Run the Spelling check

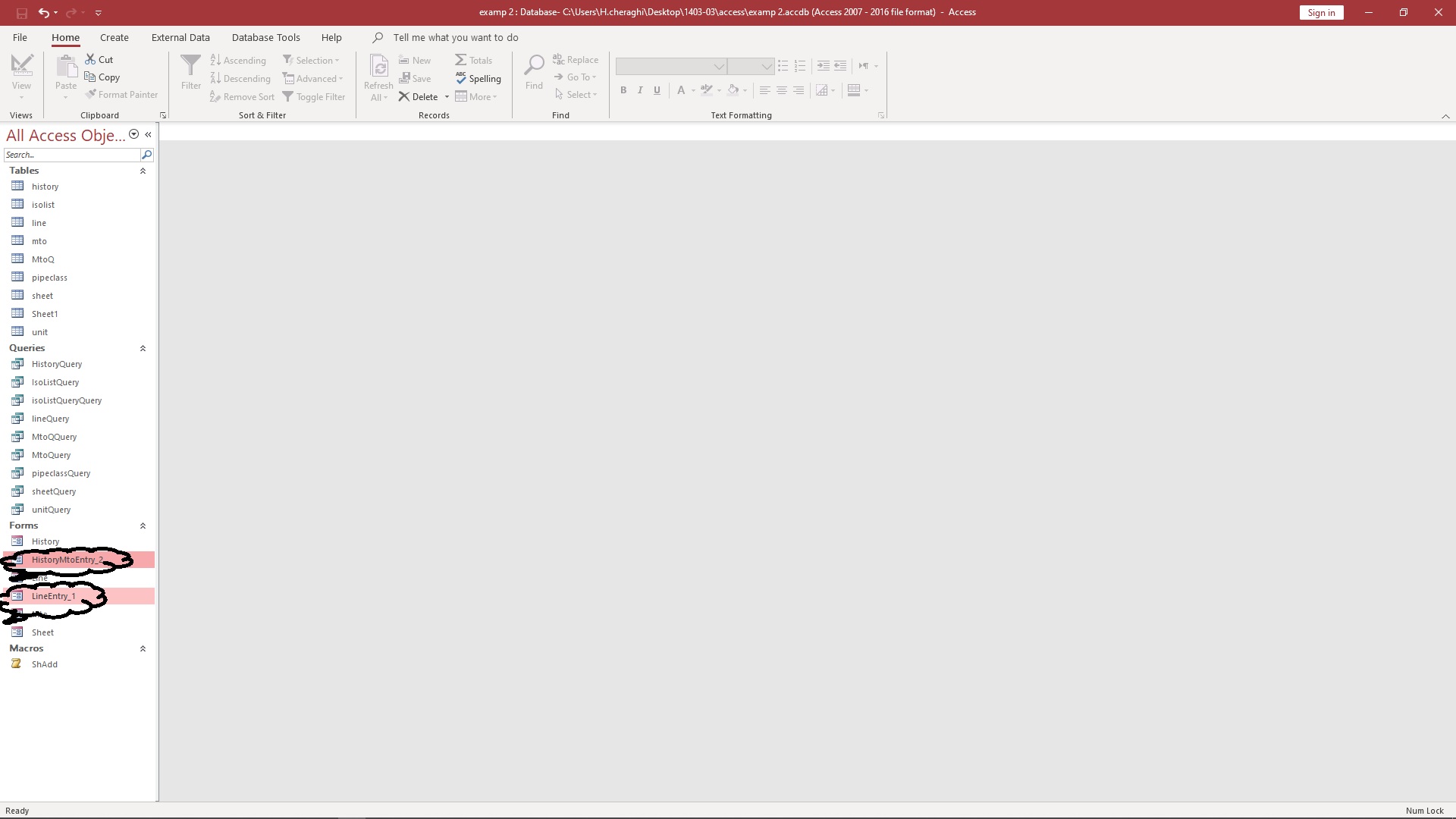coord(478,78)
